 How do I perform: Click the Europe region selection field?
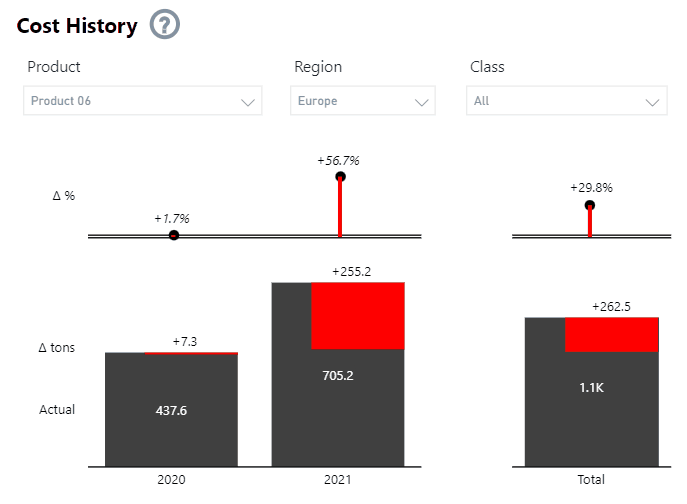pyautogui.click(x=350, y=101)
